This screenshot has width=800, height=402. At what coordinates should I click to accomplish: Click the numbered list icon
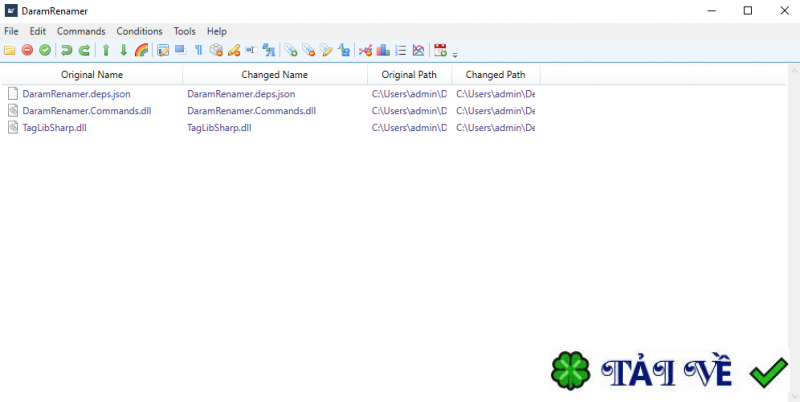pyautogui.click(x=401, y=50)
